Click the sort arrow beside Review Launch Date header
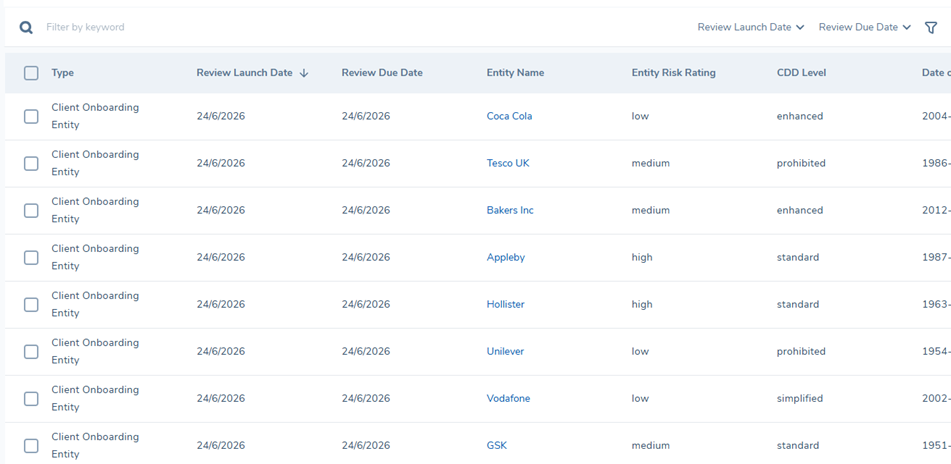Screen dimensions: 951x464 pyautogui.click(x=304, y=73)
